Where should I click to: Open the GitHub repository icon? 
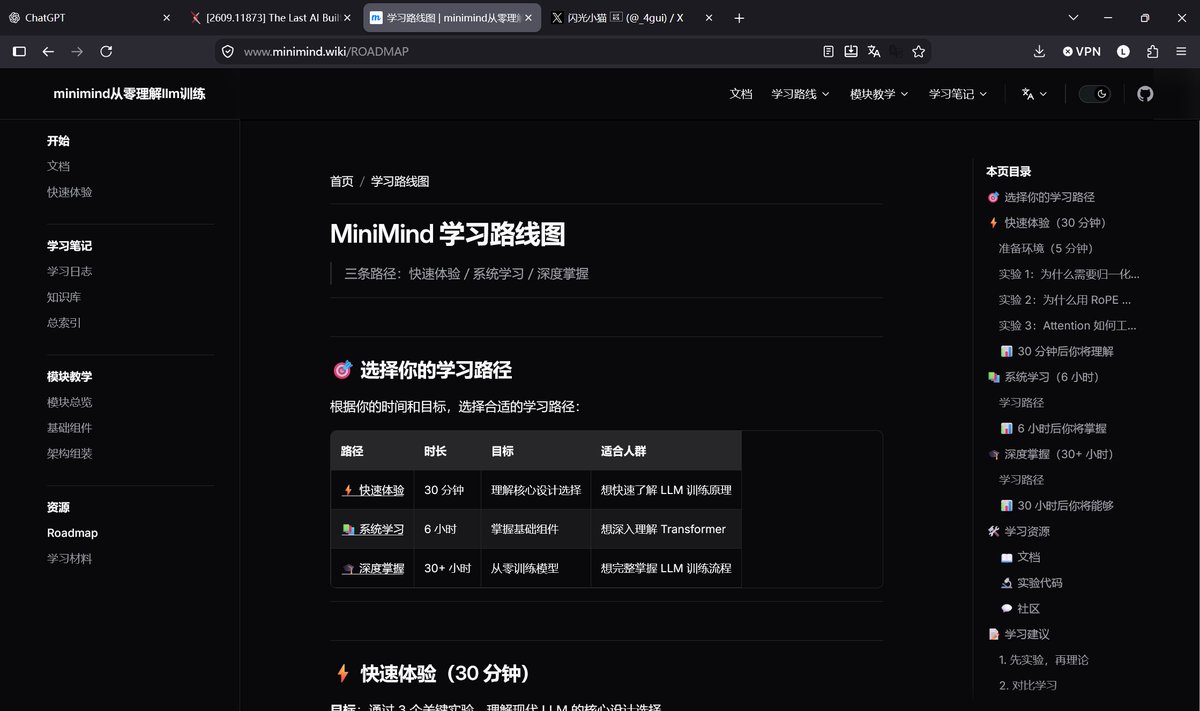click(x=1145, y=94)
